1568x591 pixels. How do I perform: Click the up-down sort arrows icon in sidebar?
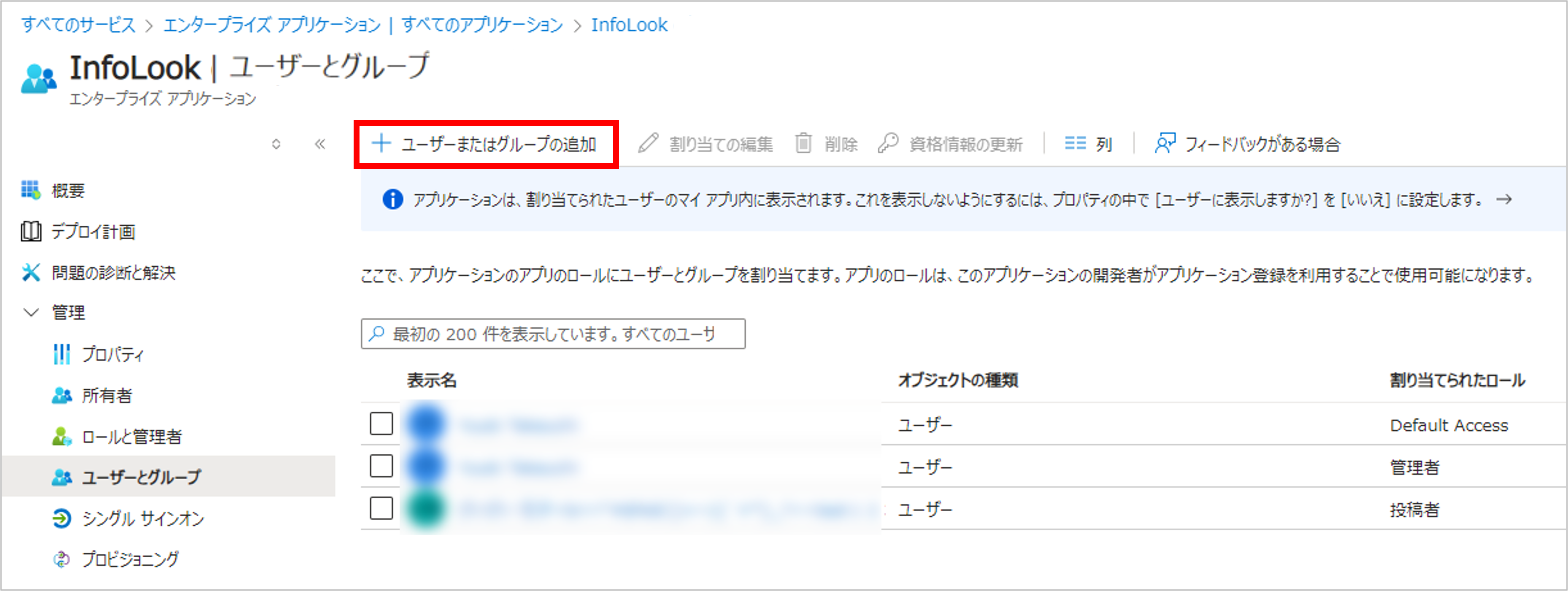pos(276,144)
